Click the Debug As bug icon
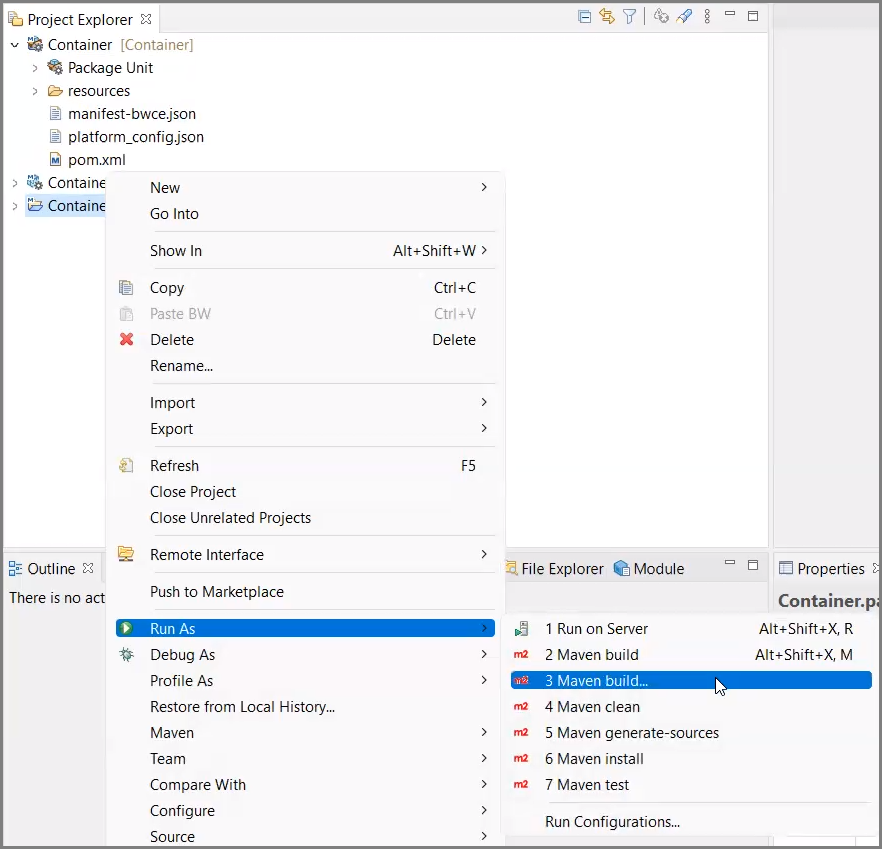The height and width of the screenshot is (849, 882). (126, 655)
